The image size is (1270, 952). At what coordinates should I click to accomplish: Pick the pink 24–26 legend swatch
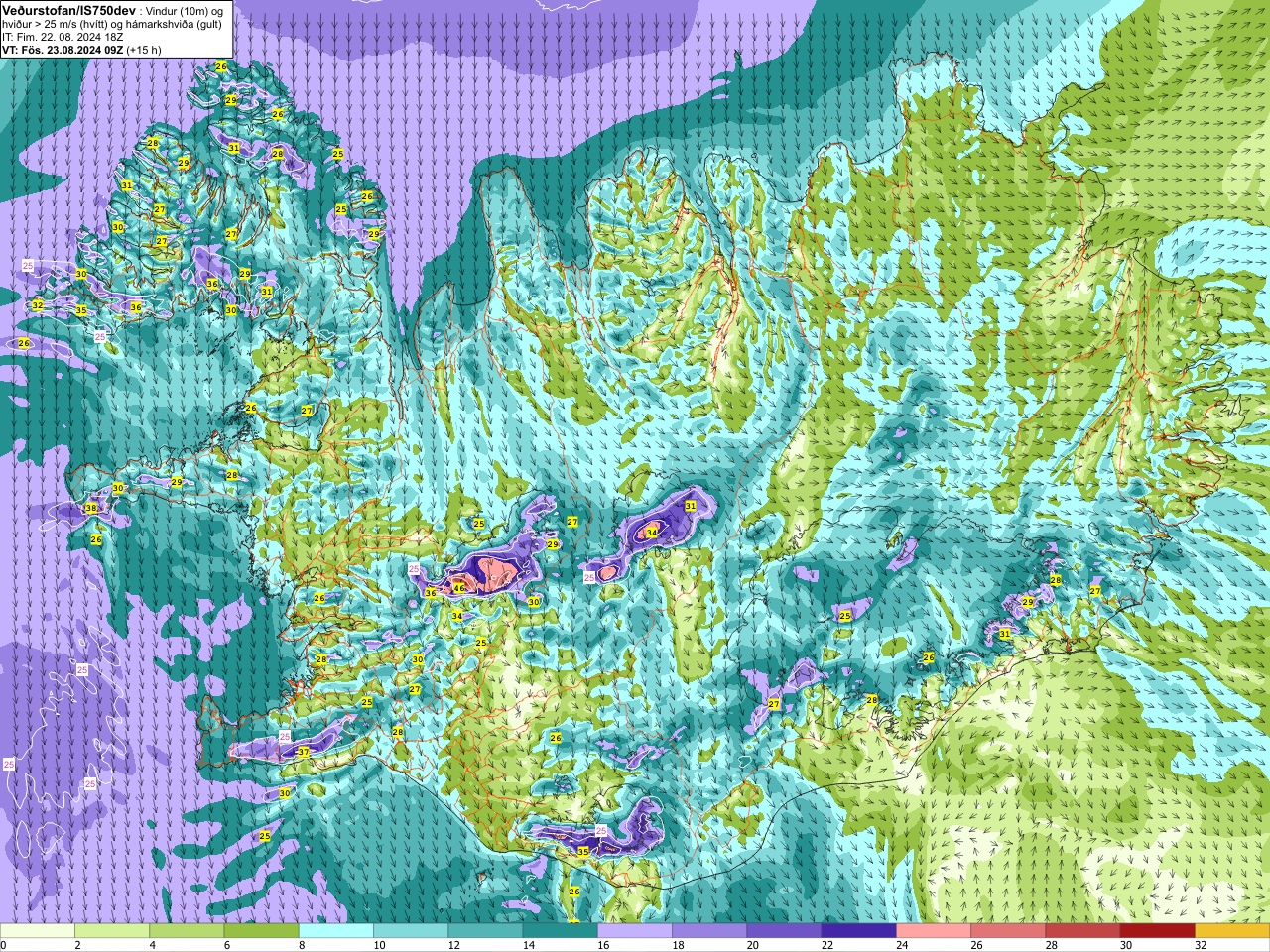click(x=934, y=931)
